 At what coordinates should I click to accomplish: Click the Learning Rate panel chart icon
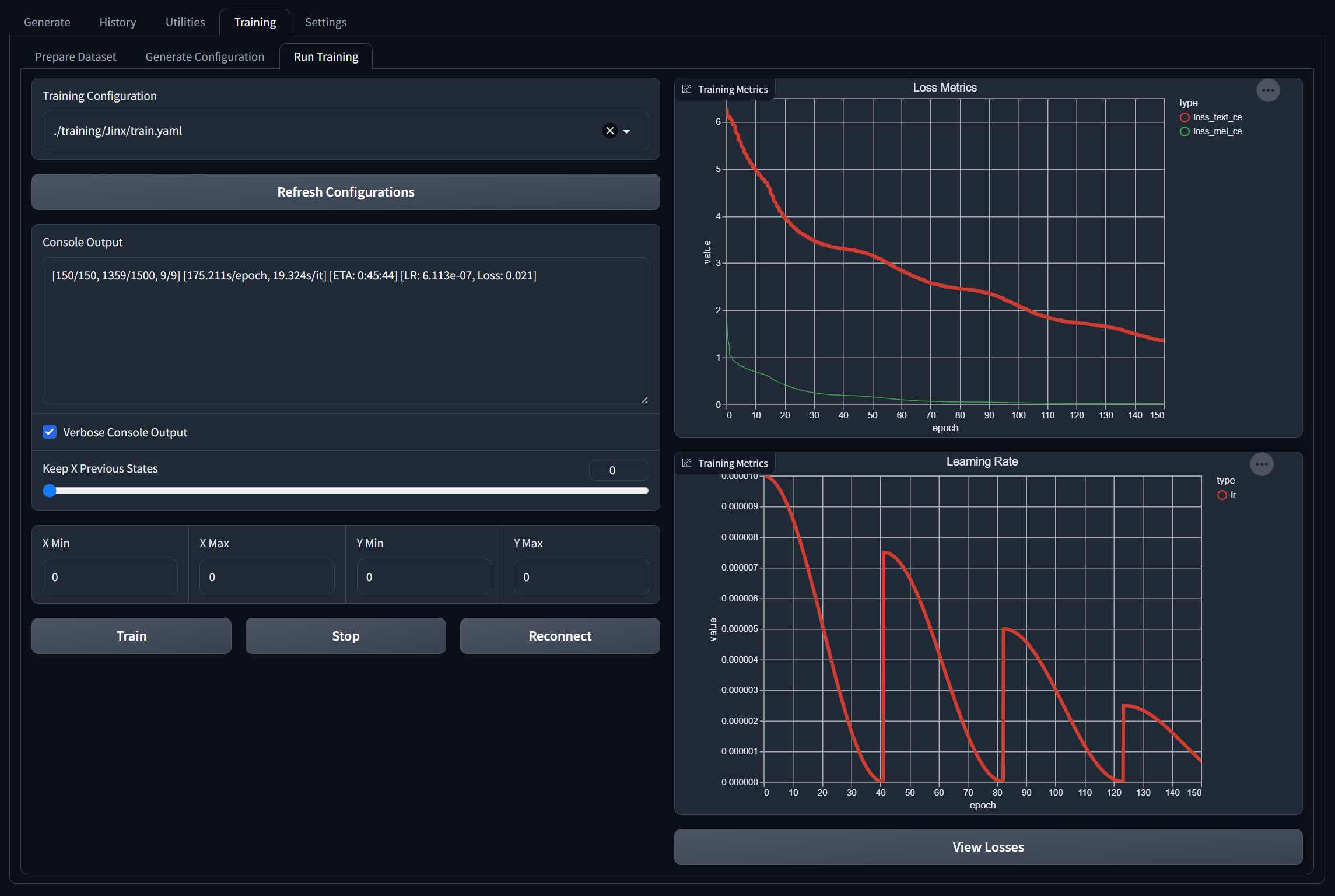686,463
